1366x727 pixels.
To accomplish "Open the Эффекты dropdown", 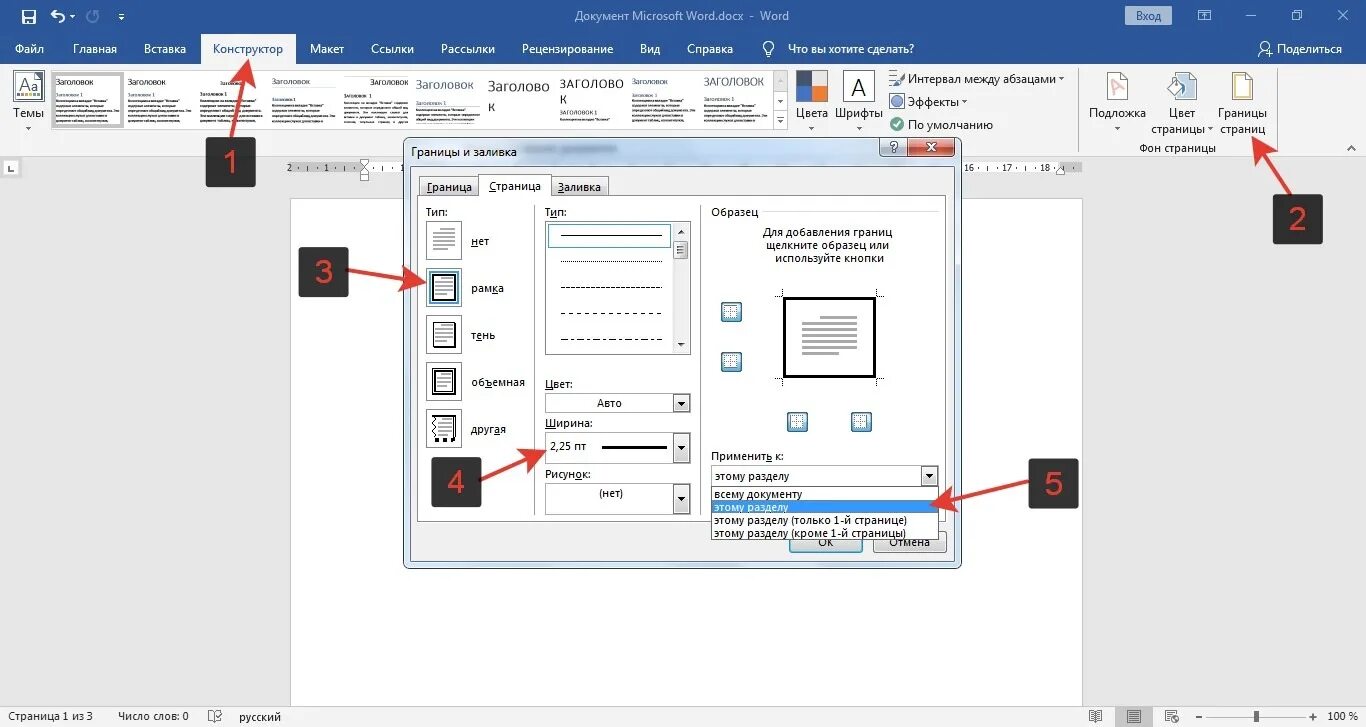I will tap(929, 102).
